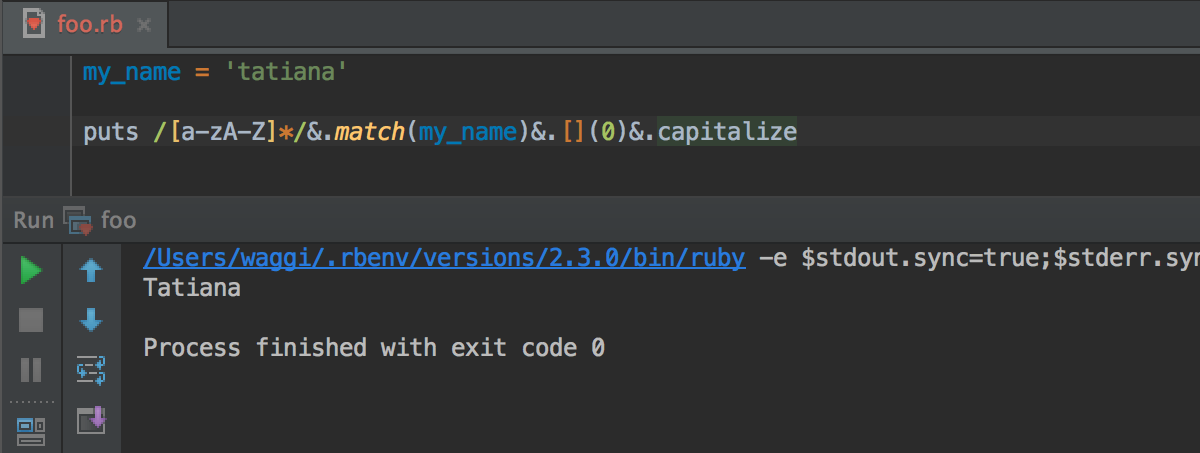Click the 'tatiana' string literal

tap(286, 73)
